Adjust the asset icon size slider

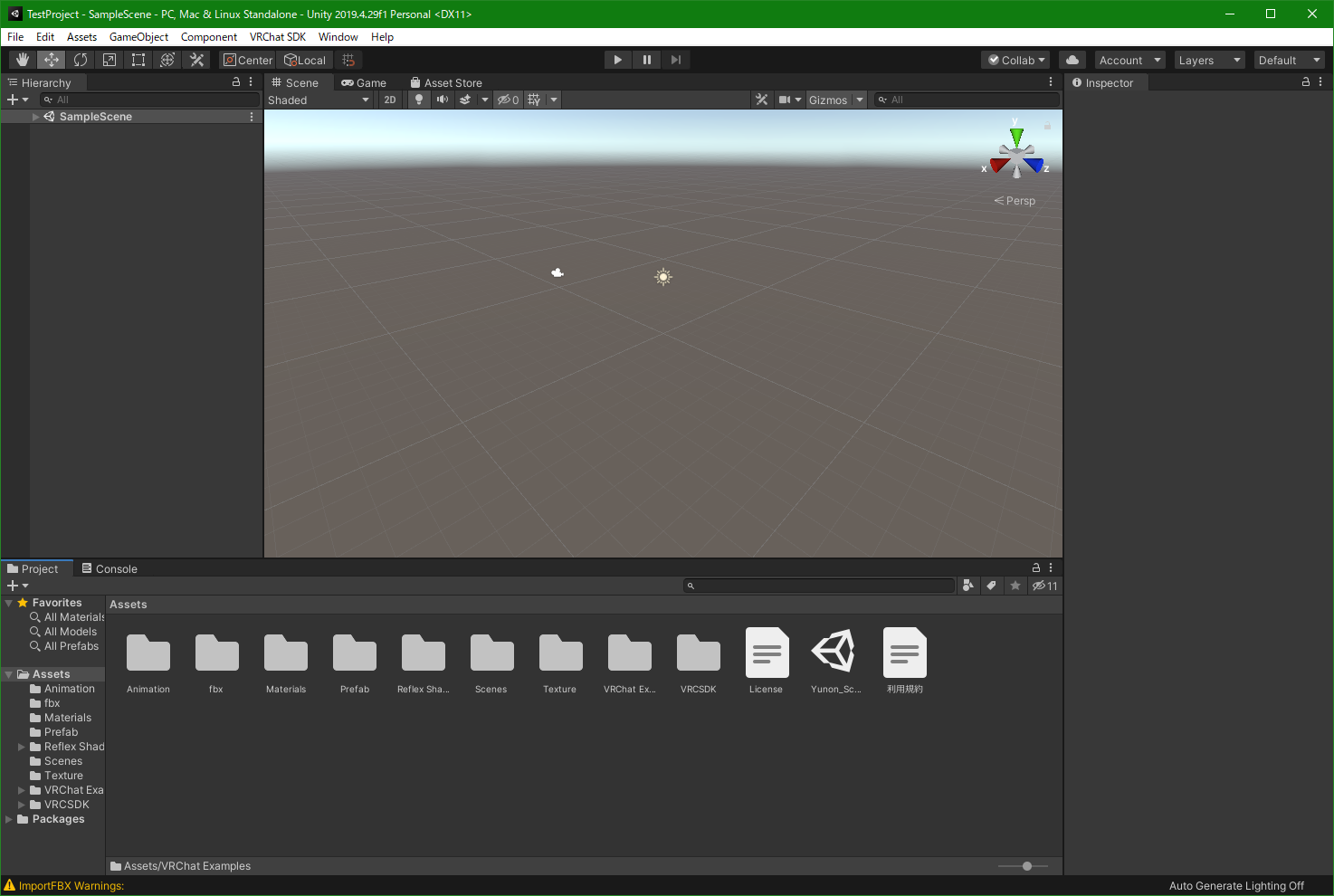1026,866
